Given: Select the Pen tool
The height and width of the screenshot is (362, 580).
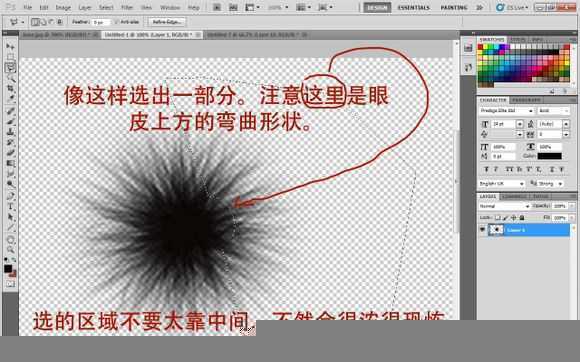Looking at the screenshot, I should 10,196.
